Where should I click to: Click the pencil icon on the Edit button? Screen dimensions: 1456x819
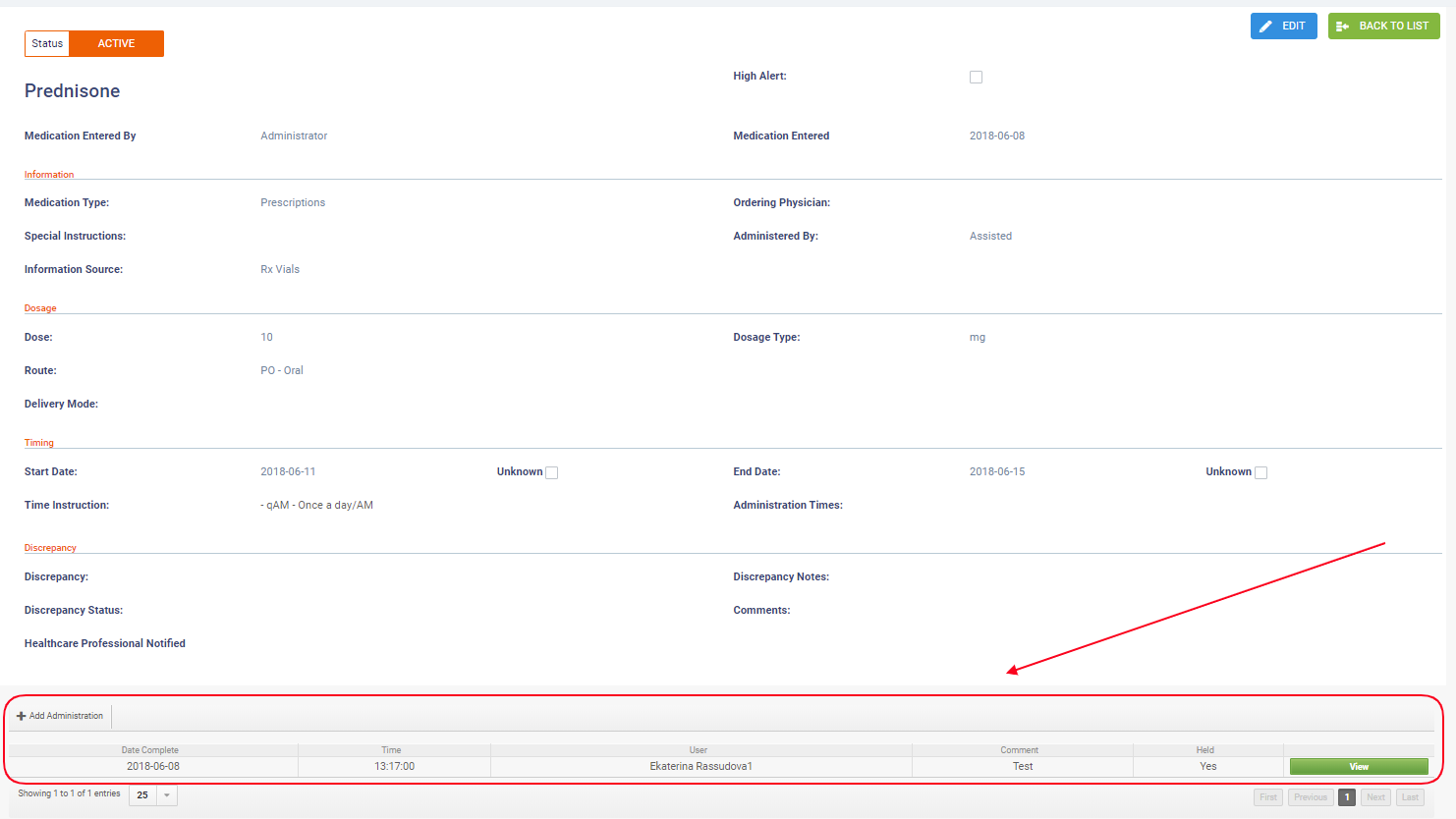pyautogui.click(x=1266, y=27)
